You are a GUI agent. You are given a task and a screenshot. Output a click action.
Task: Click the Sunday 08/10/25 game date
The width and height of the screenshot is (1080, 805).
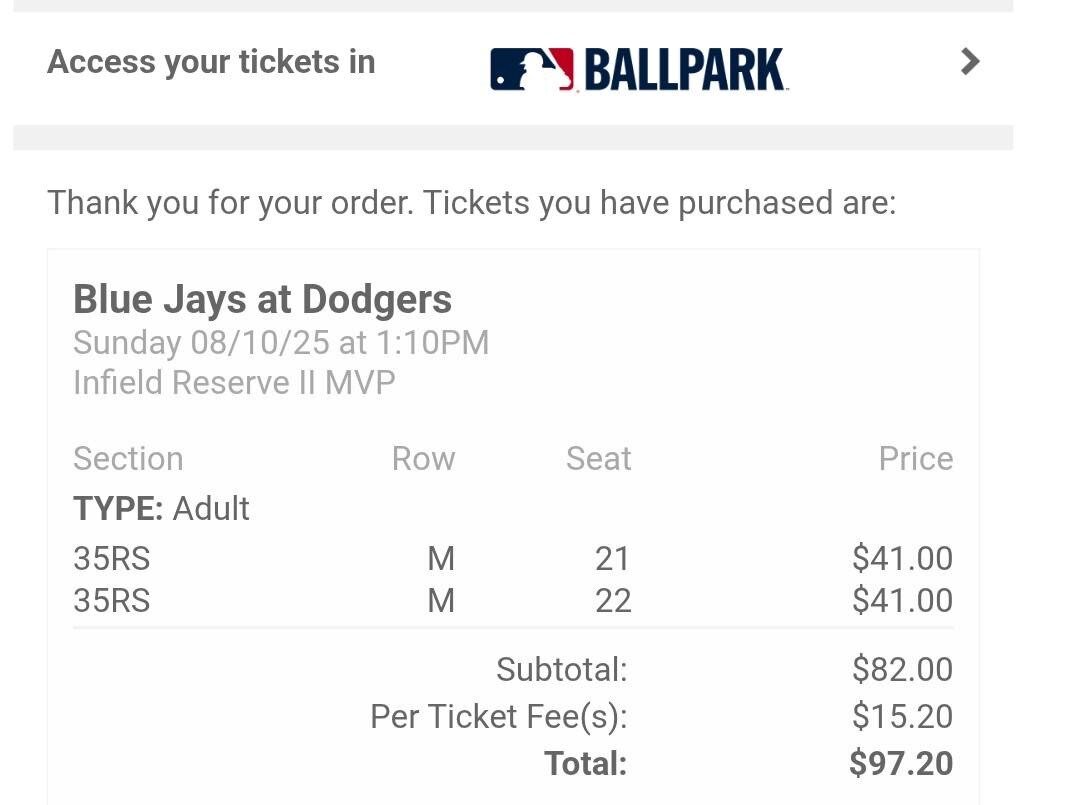(281, 343)
